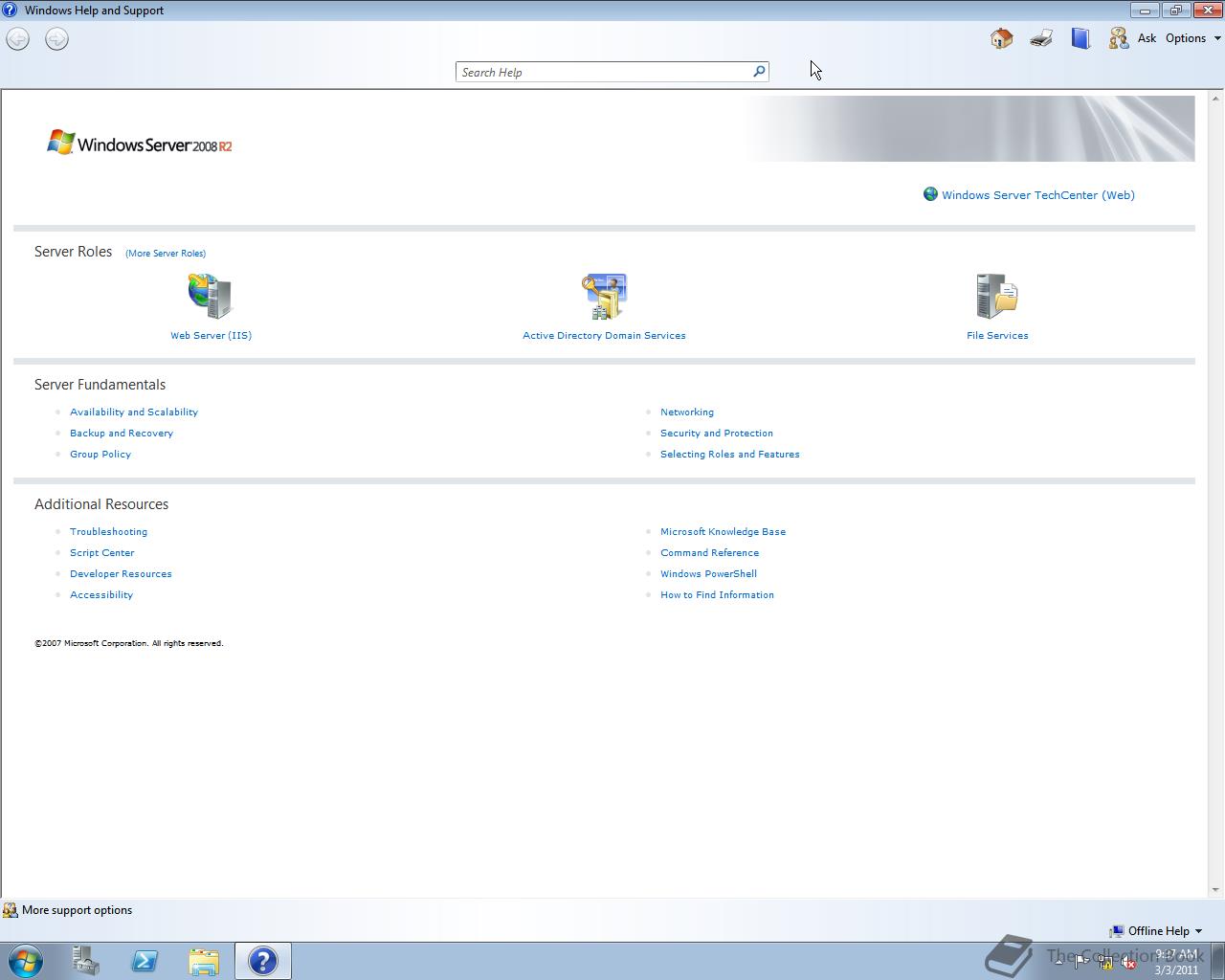The image size is (1225, 980).
Task: Click the search magnifier button
Action: [759, 72]
